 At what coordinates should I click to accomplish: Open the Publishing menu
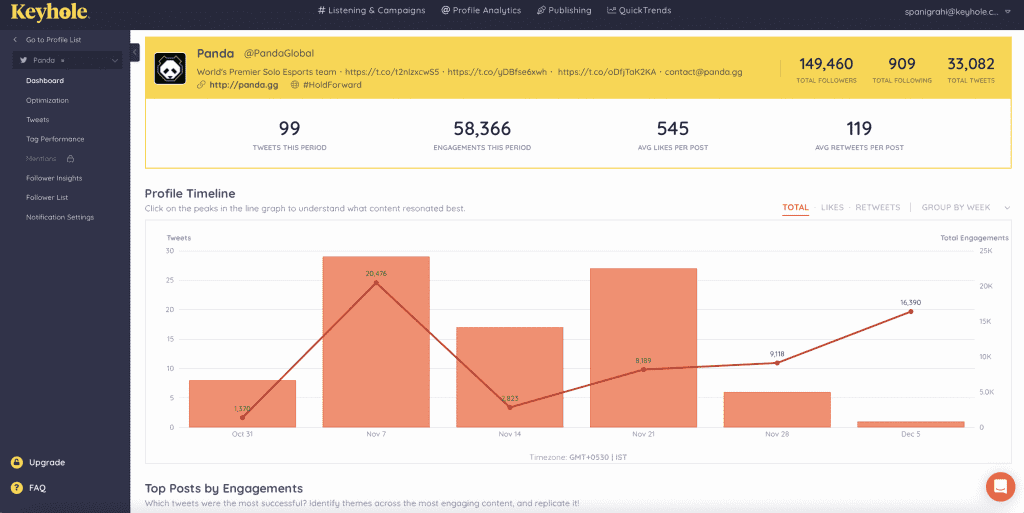coord(564,10)
